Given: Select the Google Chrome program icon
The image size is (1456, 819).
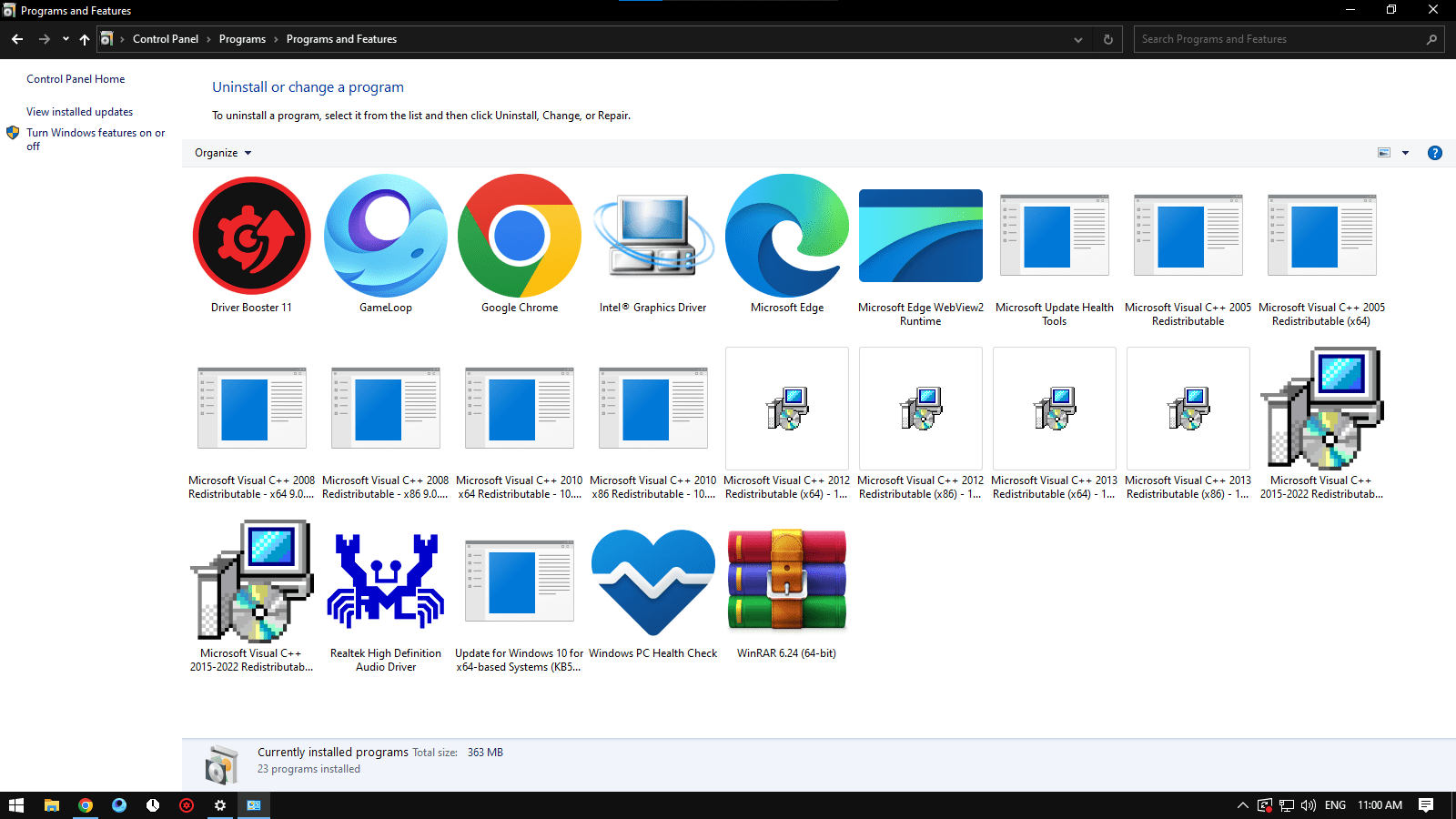Looking at the screenshot, I should coord(520,236).
